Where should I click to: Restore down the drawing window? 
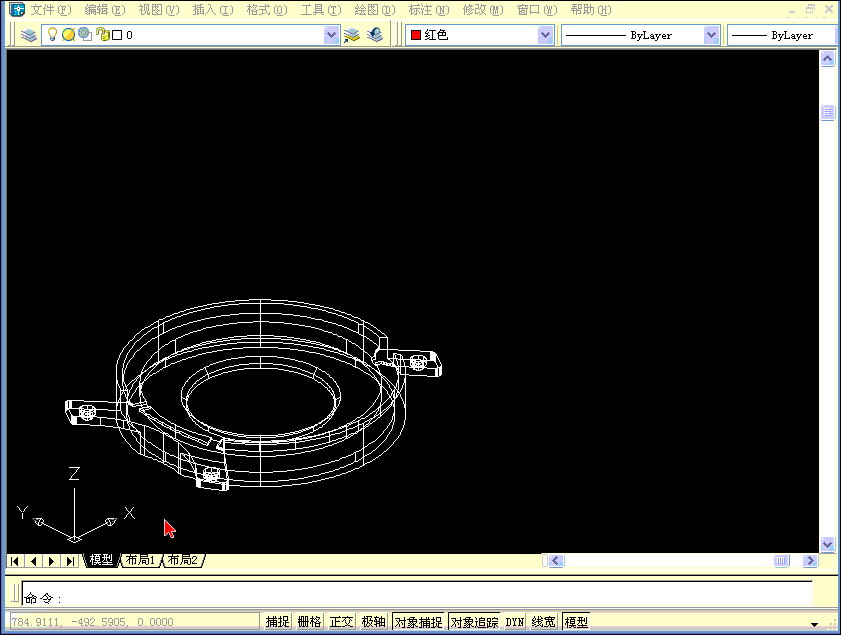810,9
